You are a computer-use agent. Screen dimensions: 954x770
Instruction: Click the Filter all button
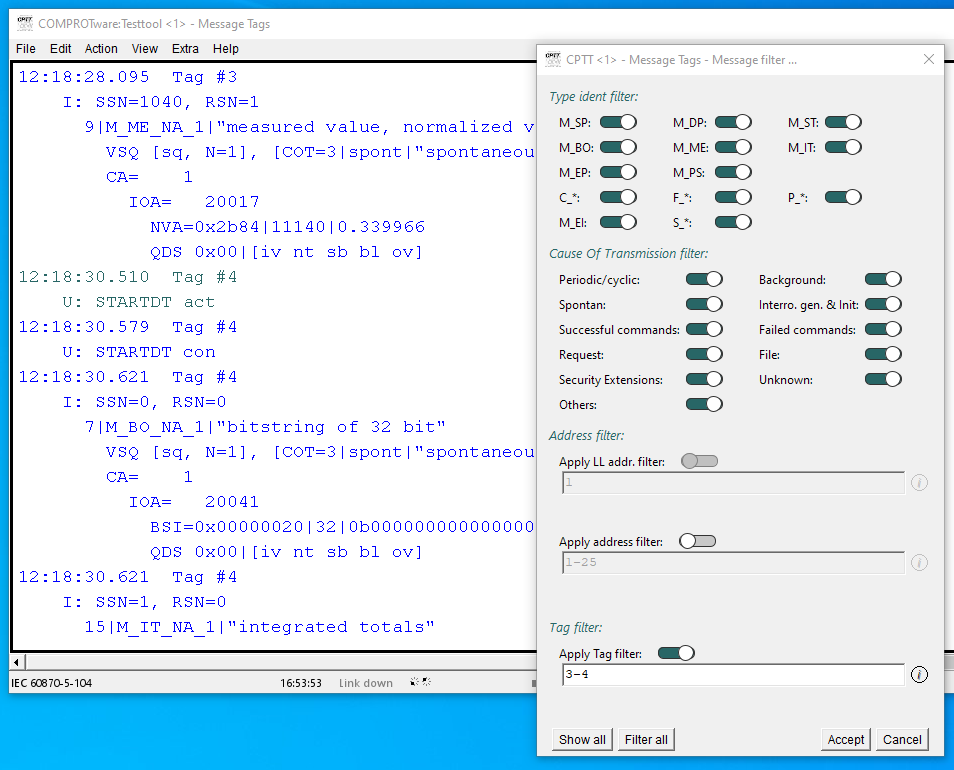(646, 740)
